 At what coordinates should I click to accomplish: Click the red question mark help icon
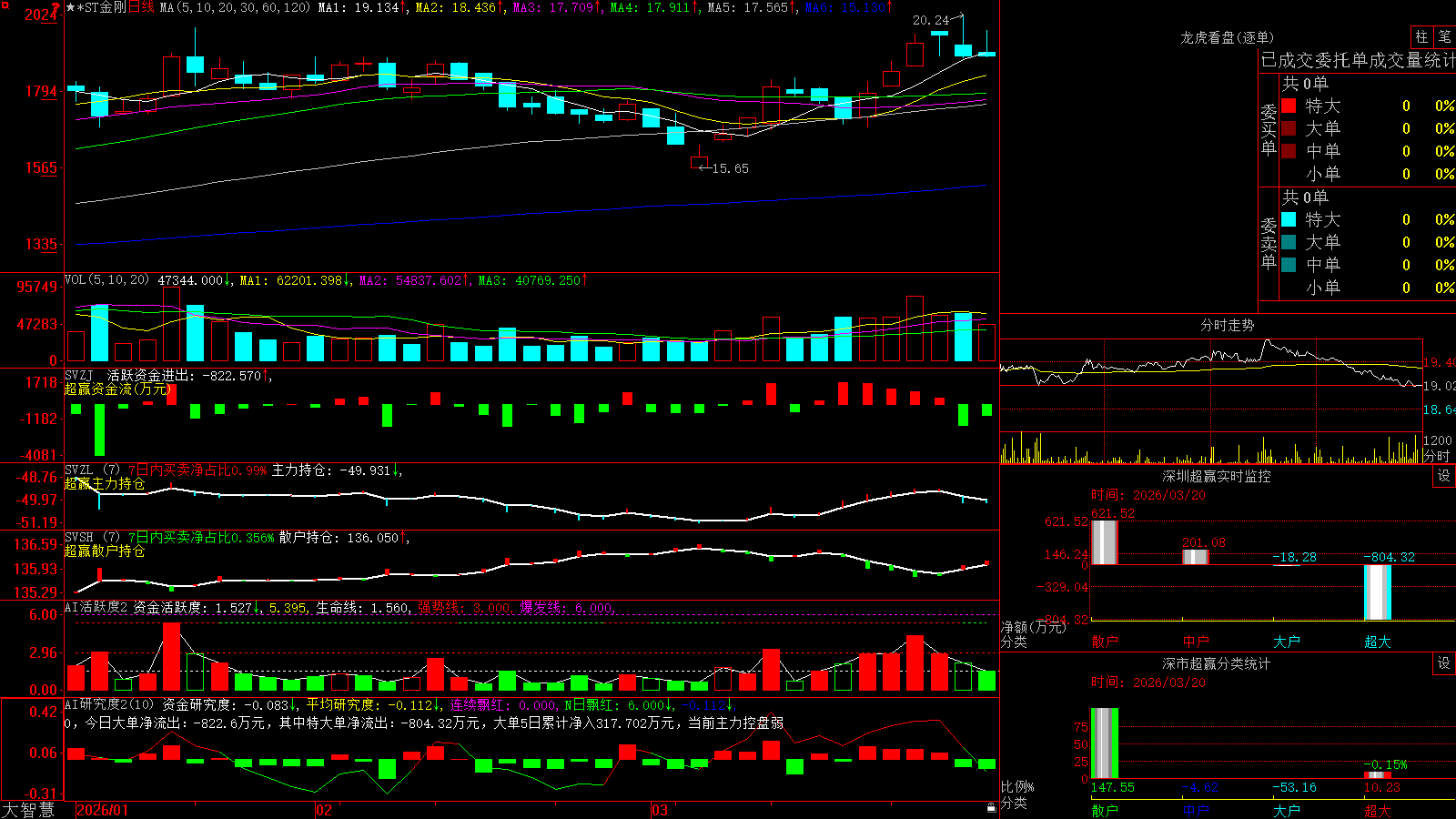[x=56, y=8]
